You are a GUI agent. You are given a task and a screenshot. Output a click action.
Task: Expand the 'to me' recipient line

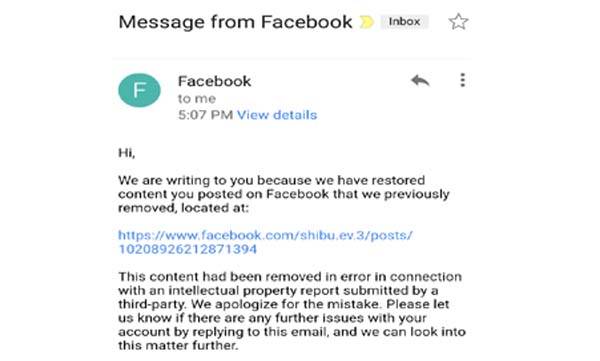click(x=197, y=98)
